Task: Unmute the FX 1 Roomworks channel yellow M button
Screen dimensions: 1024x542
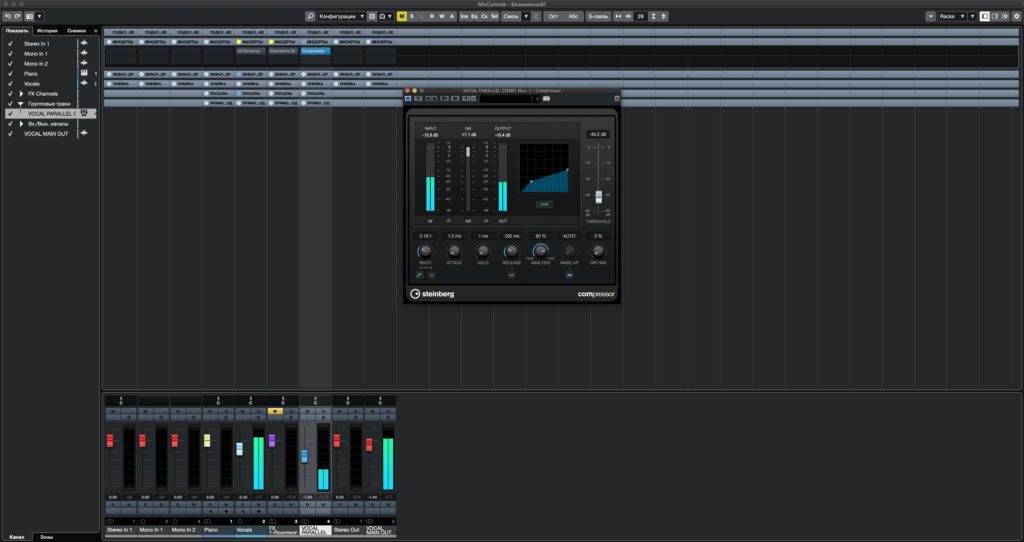Action: tap(275, 411)
